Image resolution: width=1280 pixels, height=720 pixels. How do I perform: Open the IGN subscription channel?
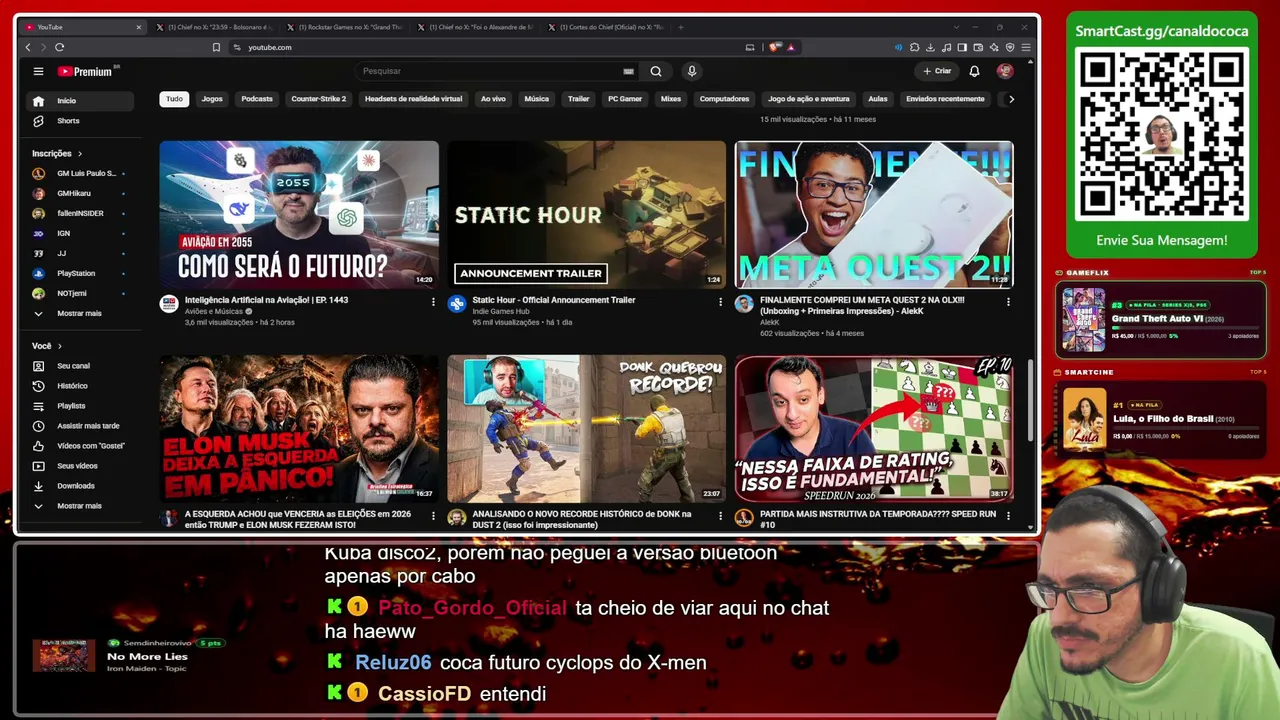point(80,233)
